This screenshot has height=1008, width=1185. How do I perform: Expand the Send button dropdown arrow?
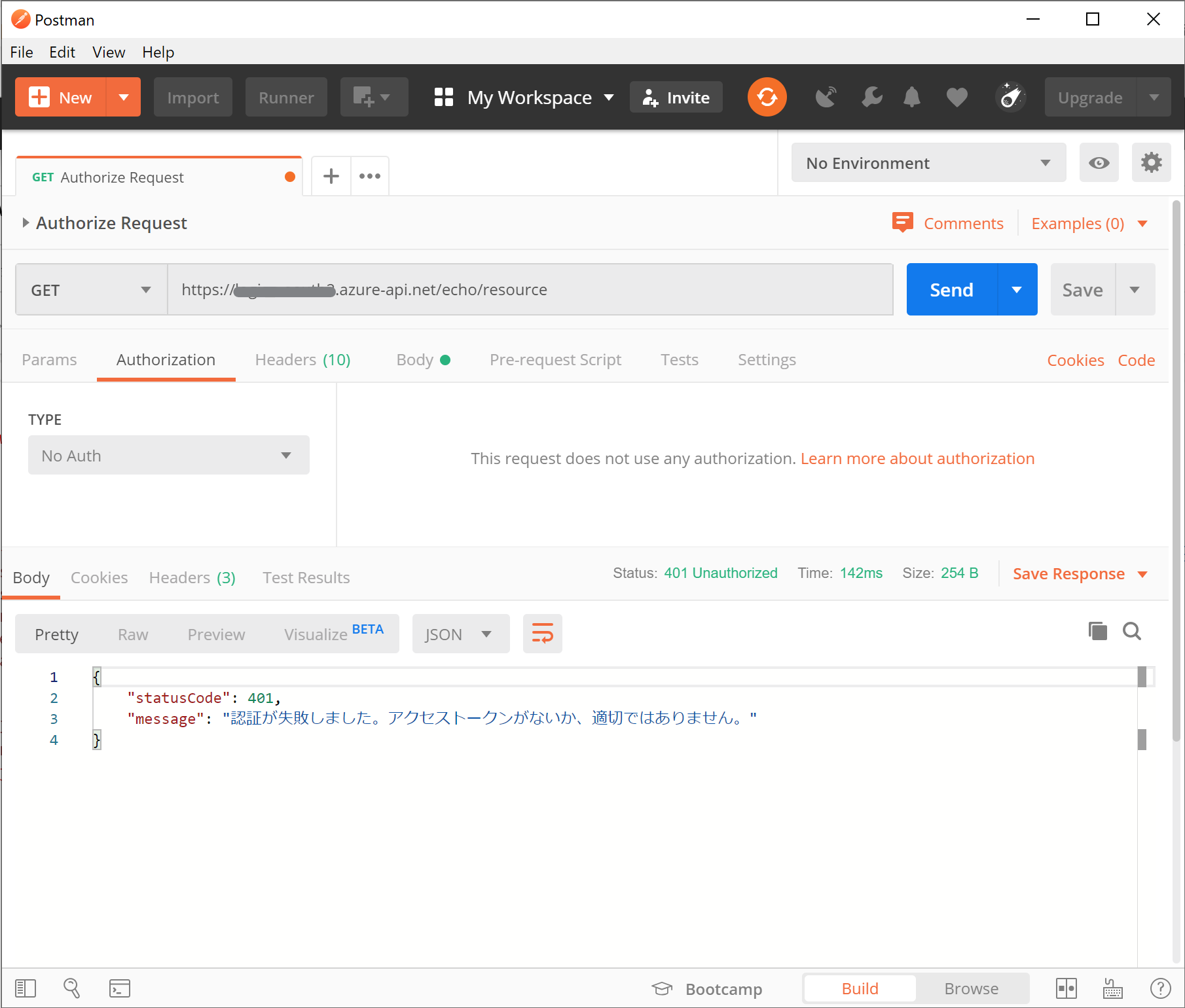pos(1017,289)
